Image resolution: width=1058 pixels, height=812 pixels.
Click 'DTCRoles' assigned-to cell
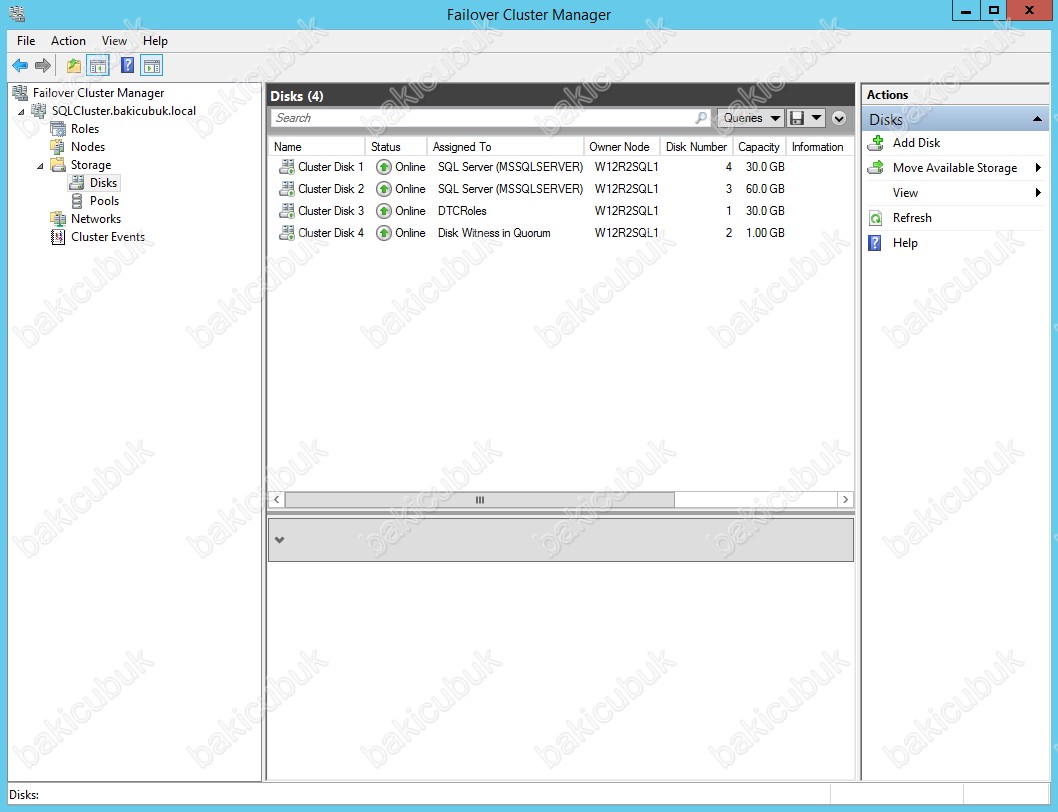(462, 211)
